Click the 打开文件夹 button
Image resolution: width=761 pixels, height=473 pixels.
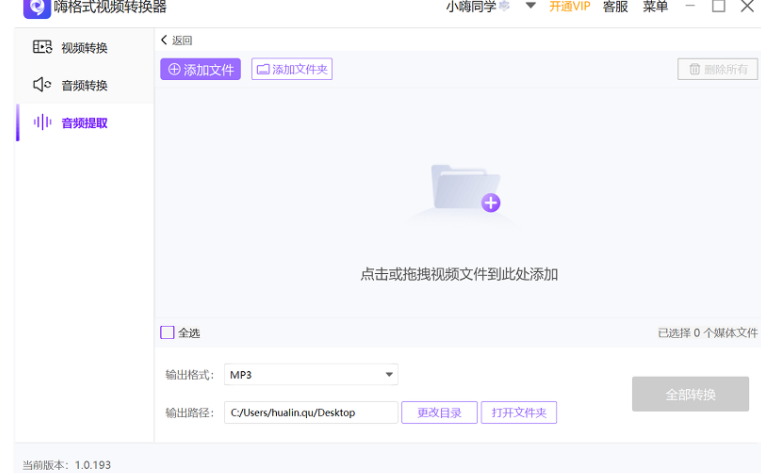[519, 412]
